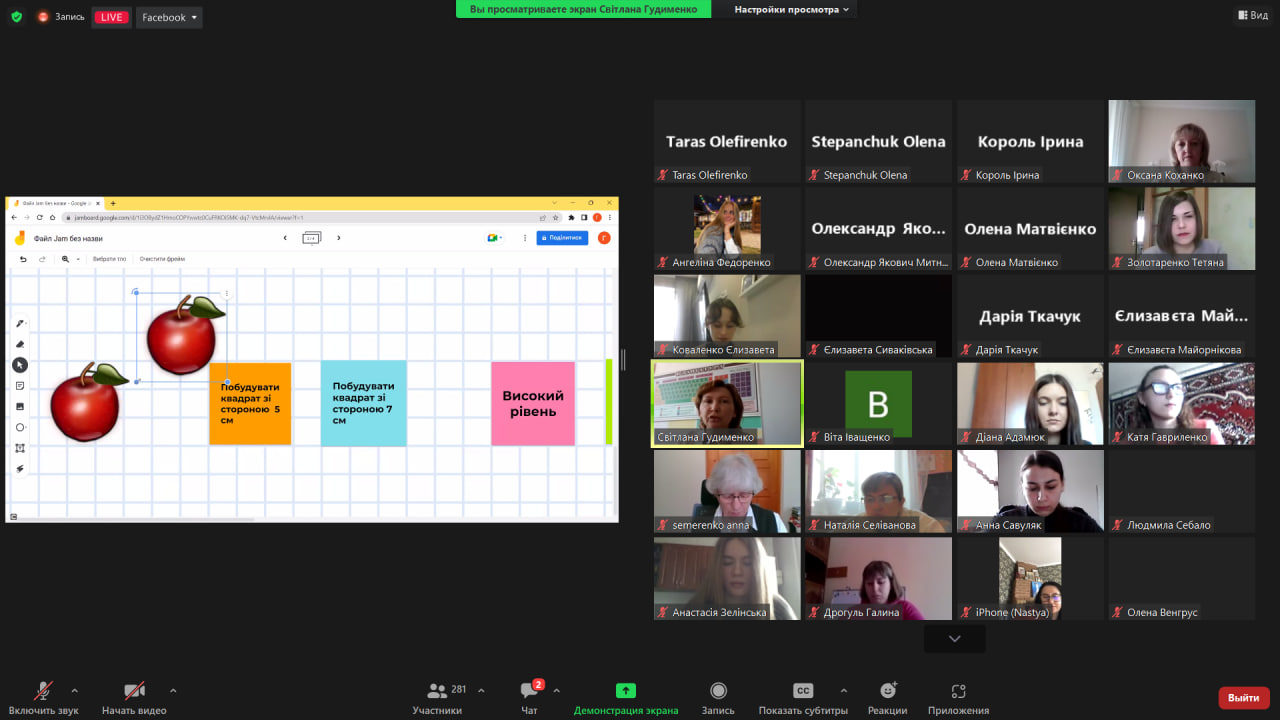Screen dimensions: 1280x720
Task: Select Світлана Гудименко's video tile
Action: pos(727,402)
